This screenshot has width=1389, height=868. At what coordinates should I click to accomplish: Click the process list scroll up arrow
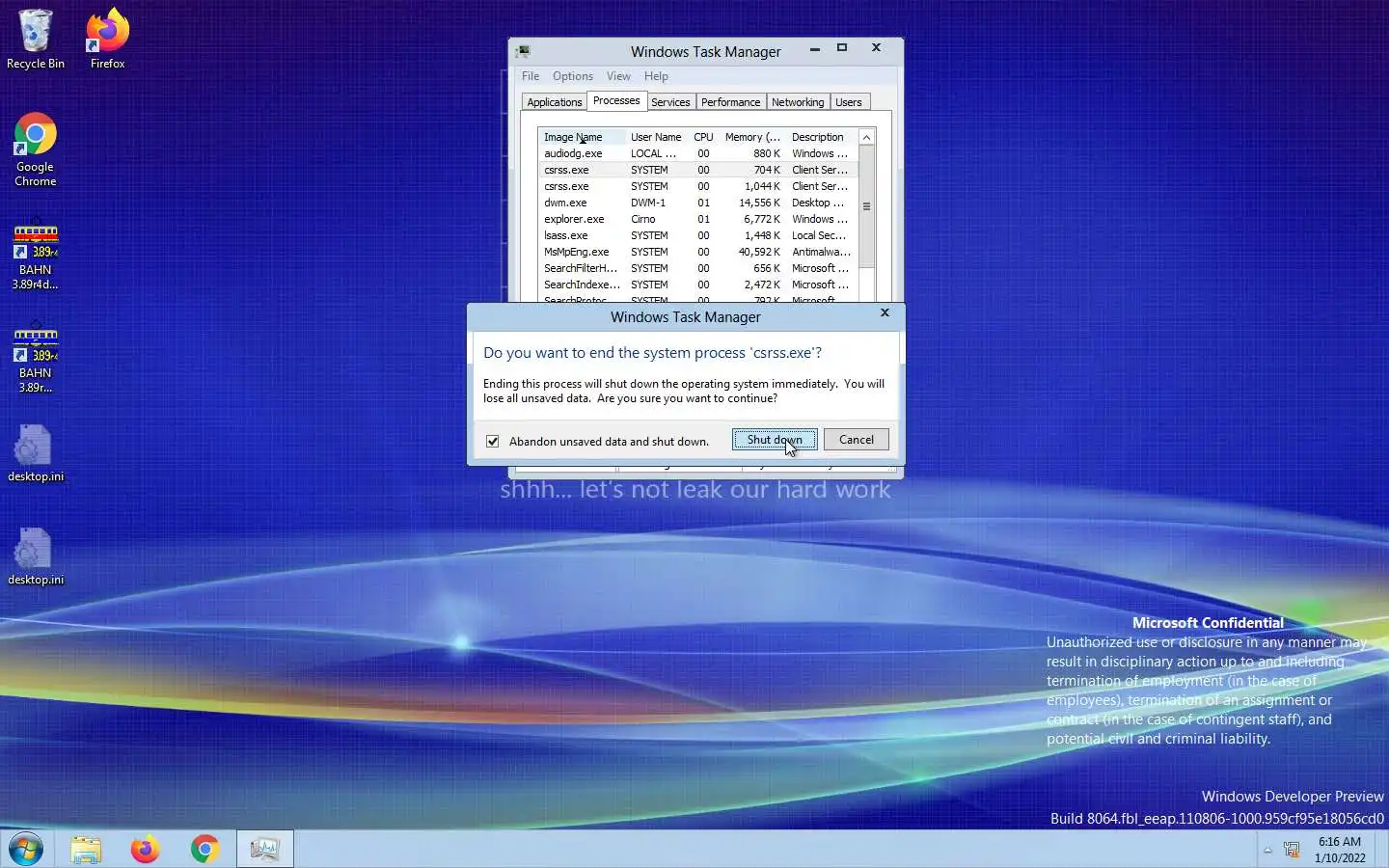[866, 137]
